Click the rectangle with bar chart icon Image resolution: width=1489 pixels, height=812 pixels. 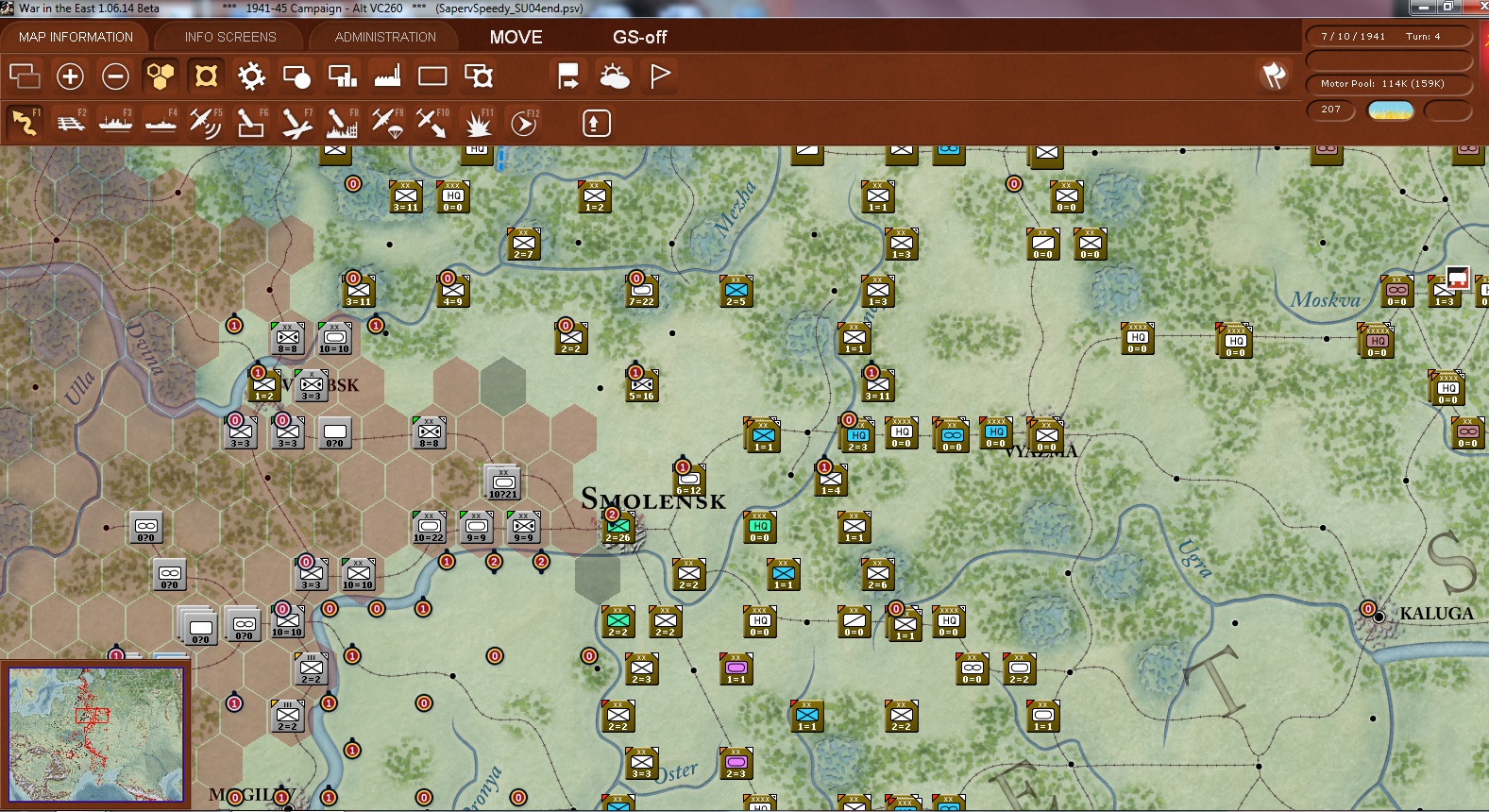(x=342, y=76)
